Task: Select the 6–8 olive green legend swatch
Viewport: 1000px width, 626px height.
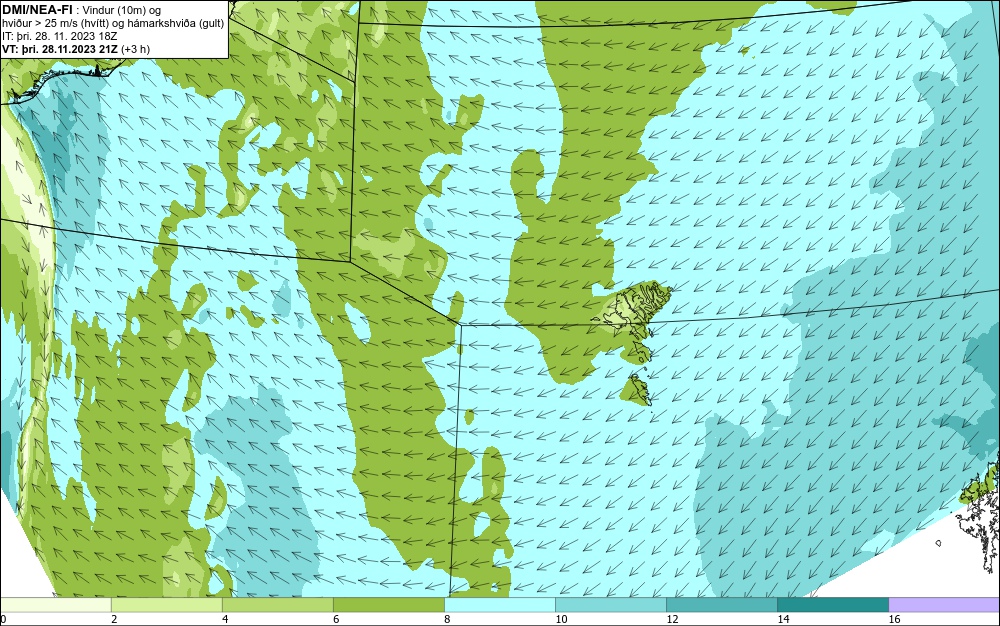Action: click(388, 604)
